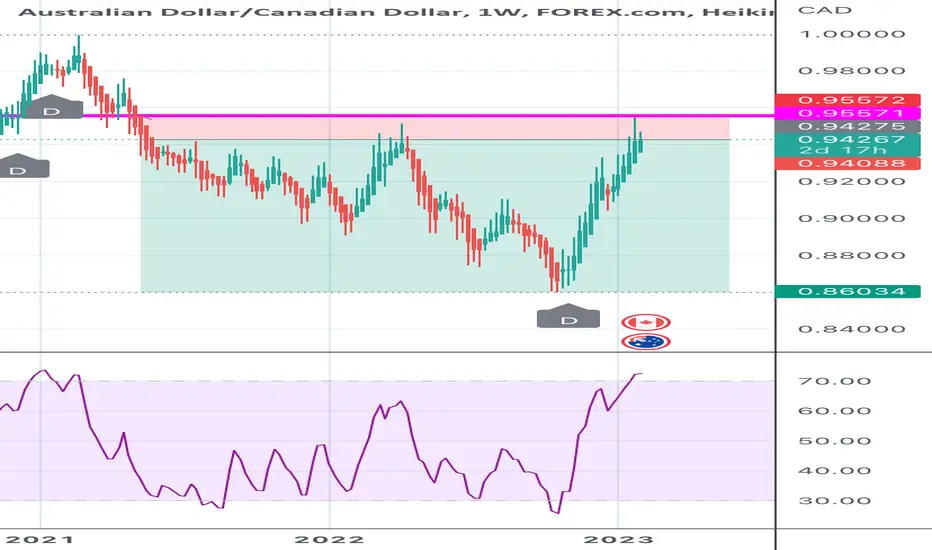Open the D marker near the 2021 price peak
Viewport: 932px width, 550px height.
point(52,107)
